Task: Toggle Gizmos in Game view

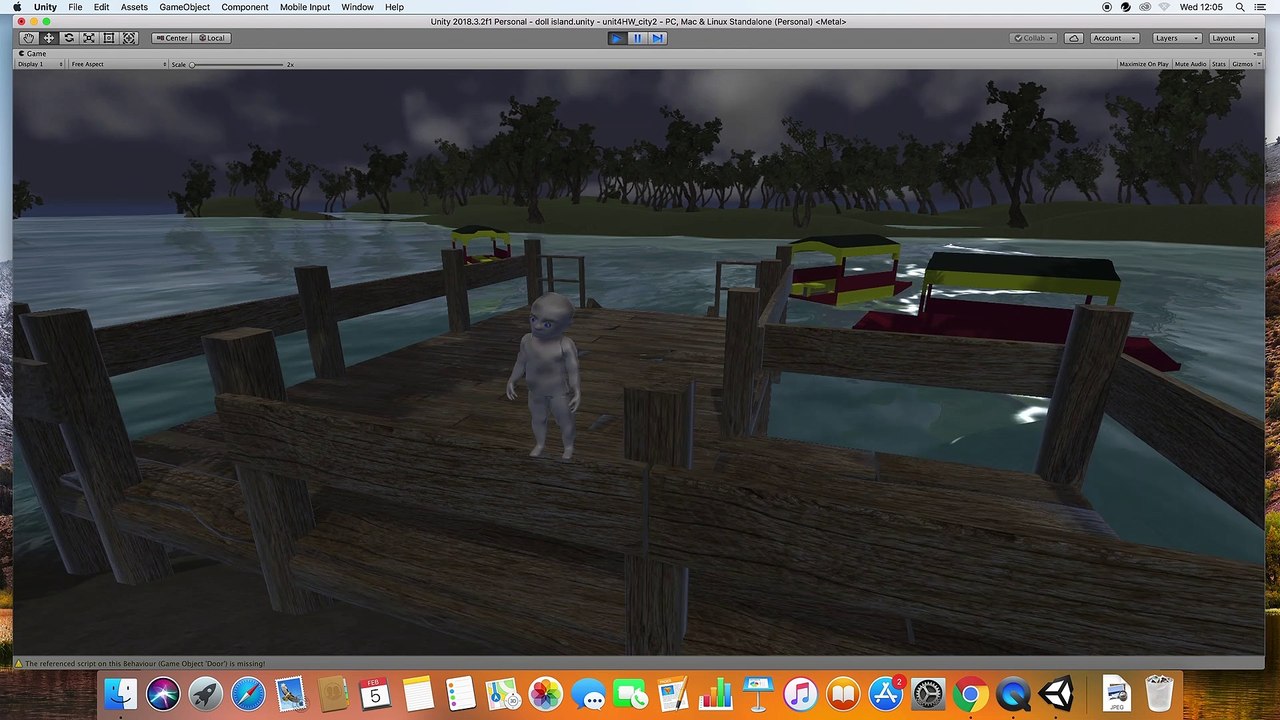Action: pyautogui.click(x=1242, y=64)
